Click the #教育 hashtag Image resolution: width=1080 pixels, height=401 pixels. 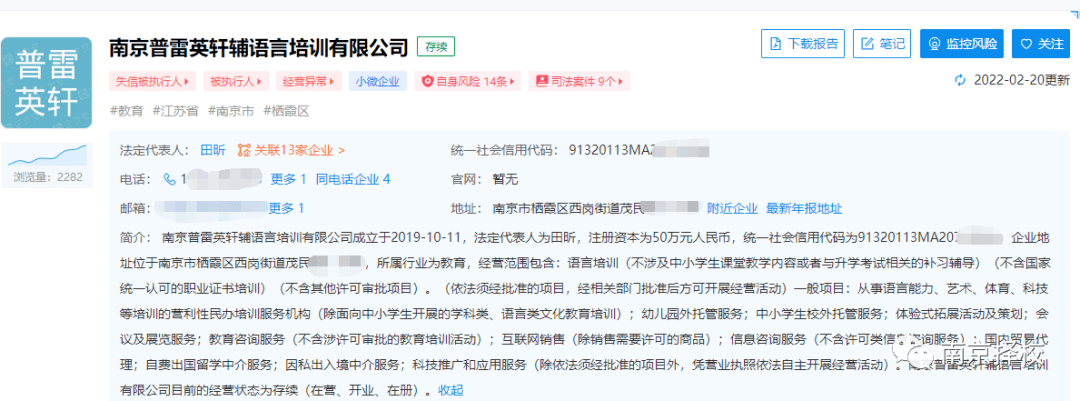coord(127,111)
